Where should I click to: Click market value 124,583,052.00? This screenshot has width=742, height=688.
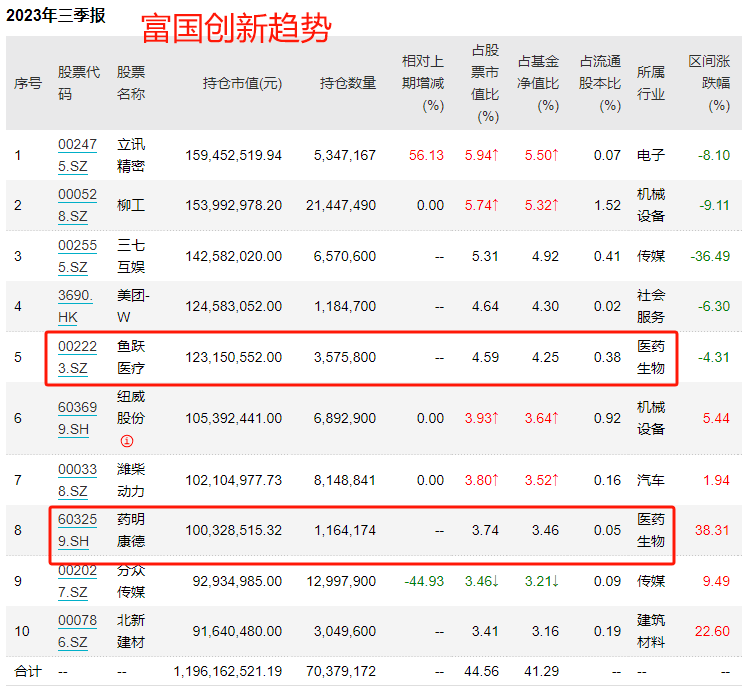233,306
